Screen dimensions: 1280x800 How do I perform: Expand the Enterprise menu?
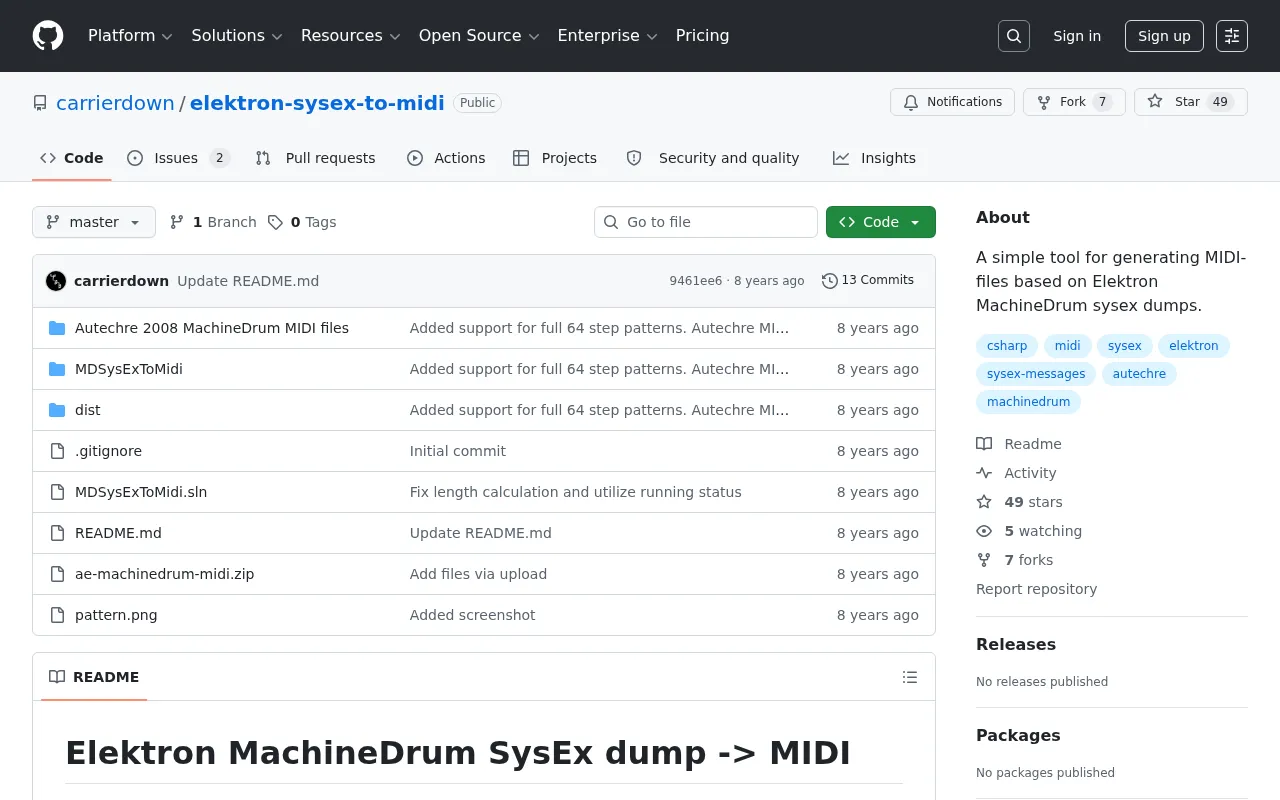607,36
